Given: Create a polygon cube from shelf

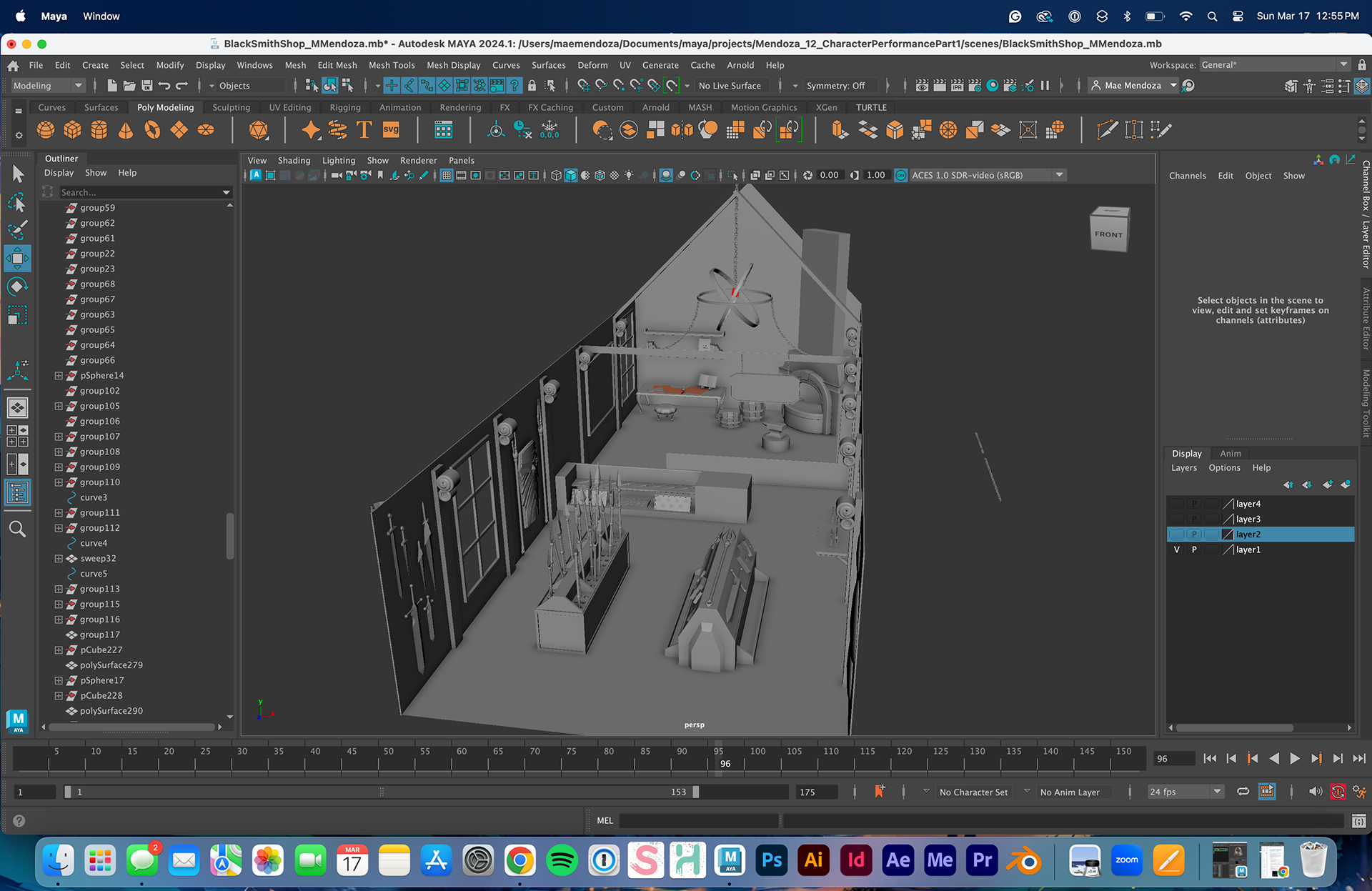Looking at the screenshot, I should [72, 130].
